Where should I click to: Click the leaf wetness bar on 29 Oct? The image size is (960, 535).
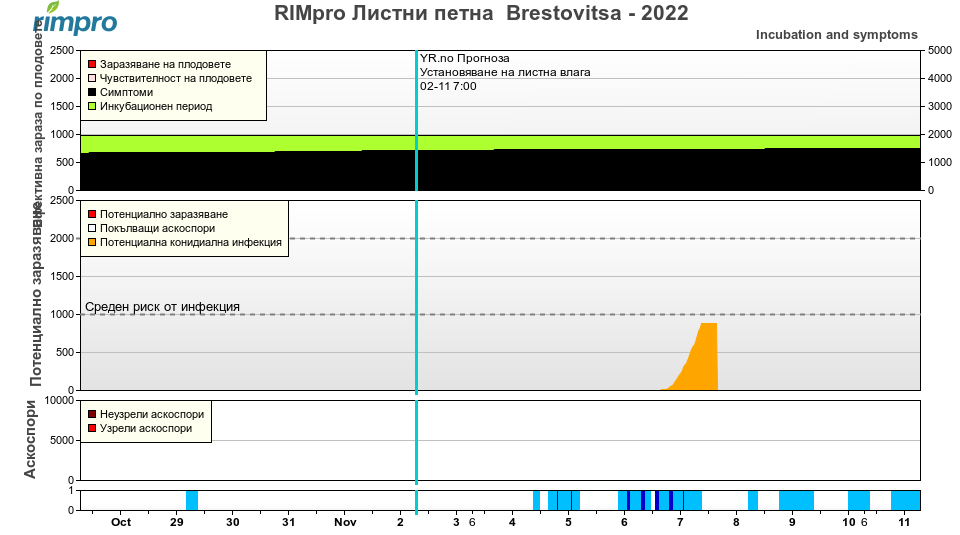pos(192,500)
